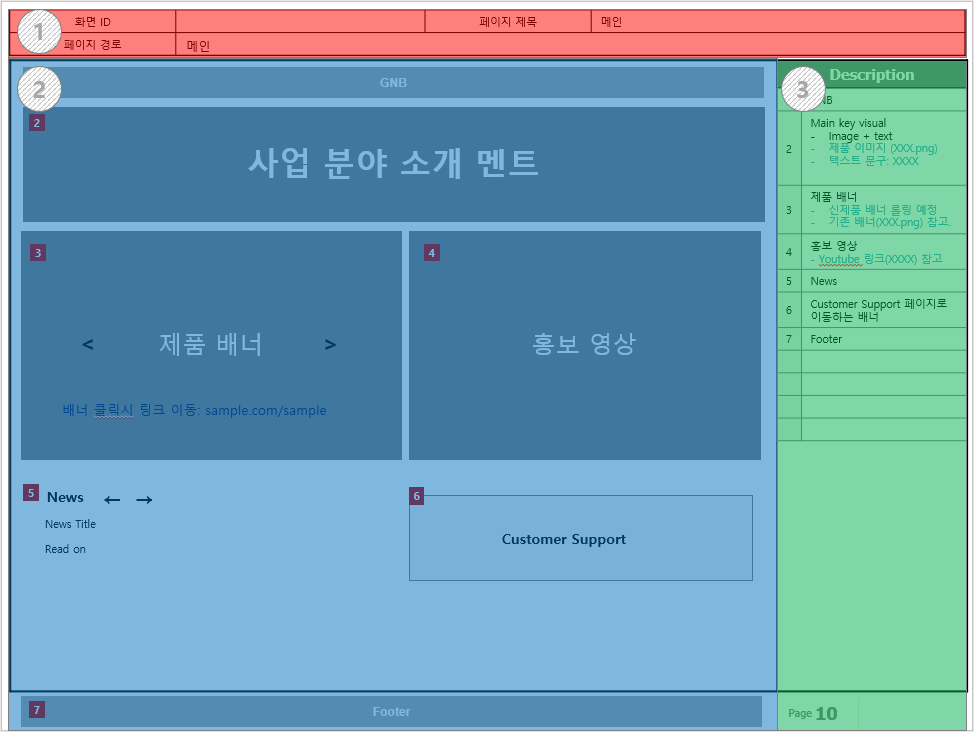Go to next News with right arrow

pyautogui.click(x=144, y=500)
